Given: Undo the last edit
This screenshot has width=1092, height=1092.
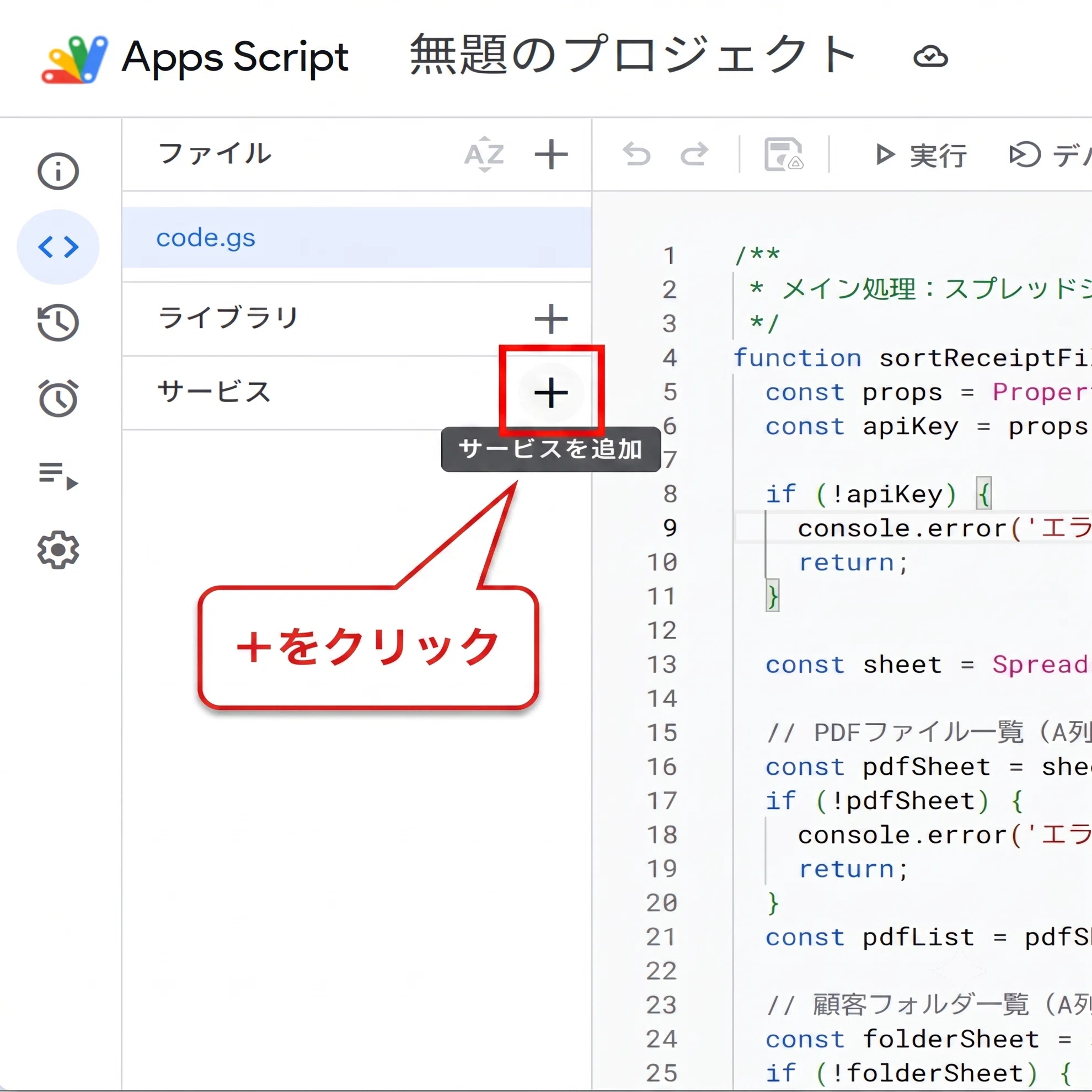Looking at the screenshot, I should click(637, 154).
